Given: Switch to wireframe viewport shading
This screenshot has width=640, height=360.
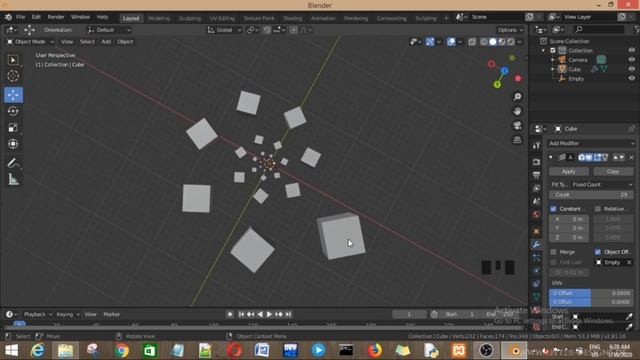Looking at the screenshot, I should (484, 42).
